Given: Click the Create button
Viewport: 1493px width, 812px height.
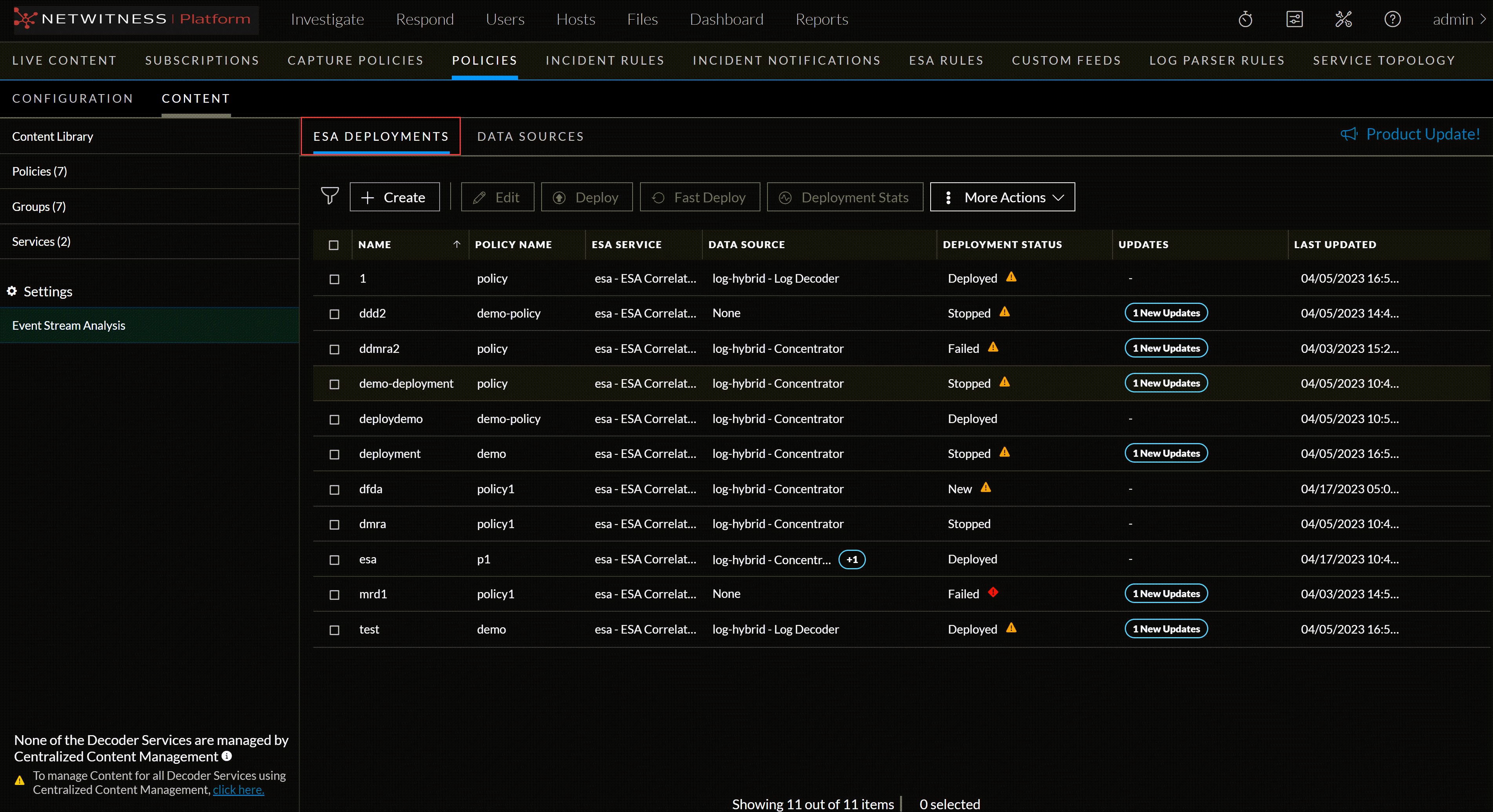Looking at the screenshot, I should click(x=394, y=197).
